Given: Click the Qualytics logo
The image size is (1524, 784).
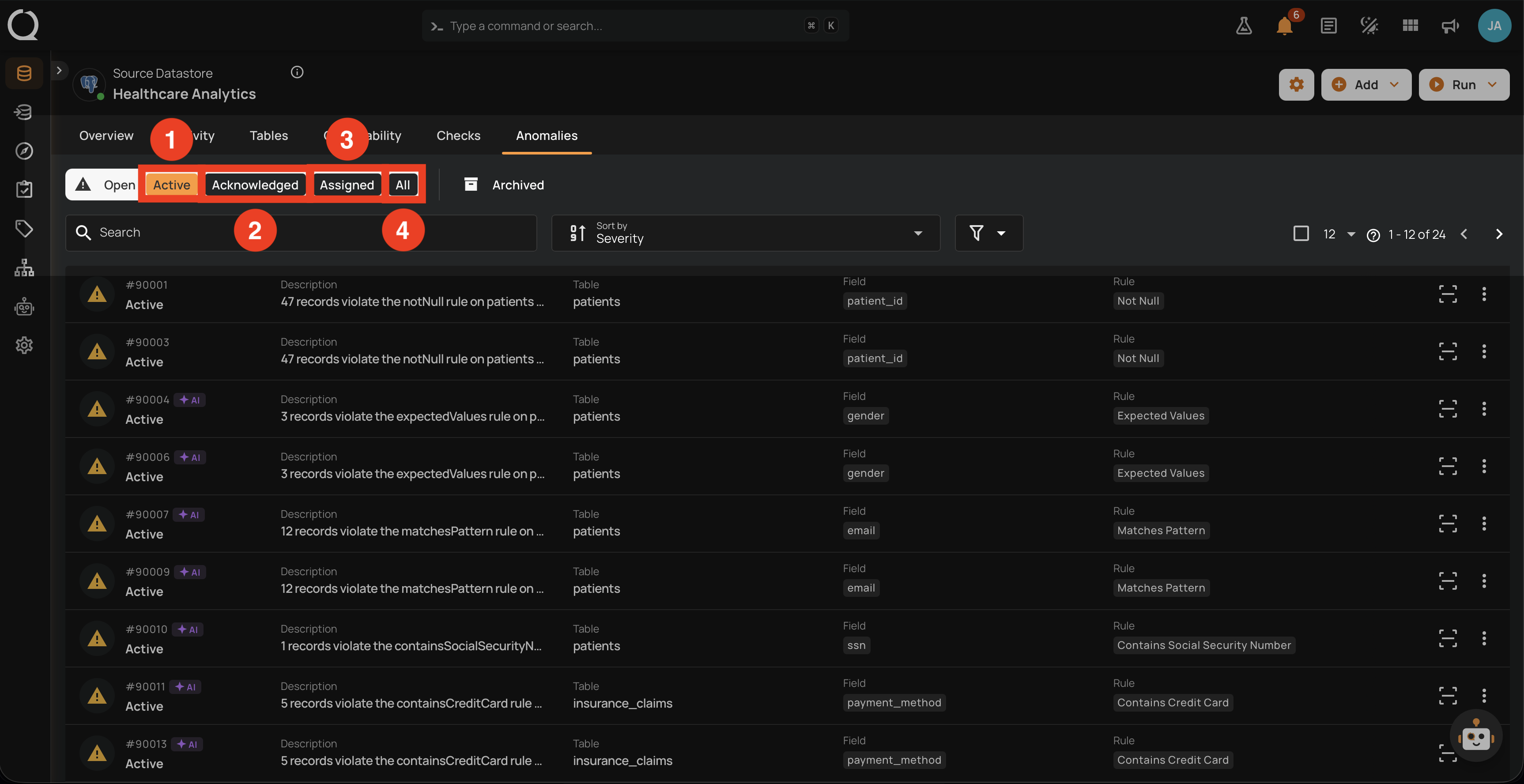Looking at the screenshot, I should tap(23, 25).
